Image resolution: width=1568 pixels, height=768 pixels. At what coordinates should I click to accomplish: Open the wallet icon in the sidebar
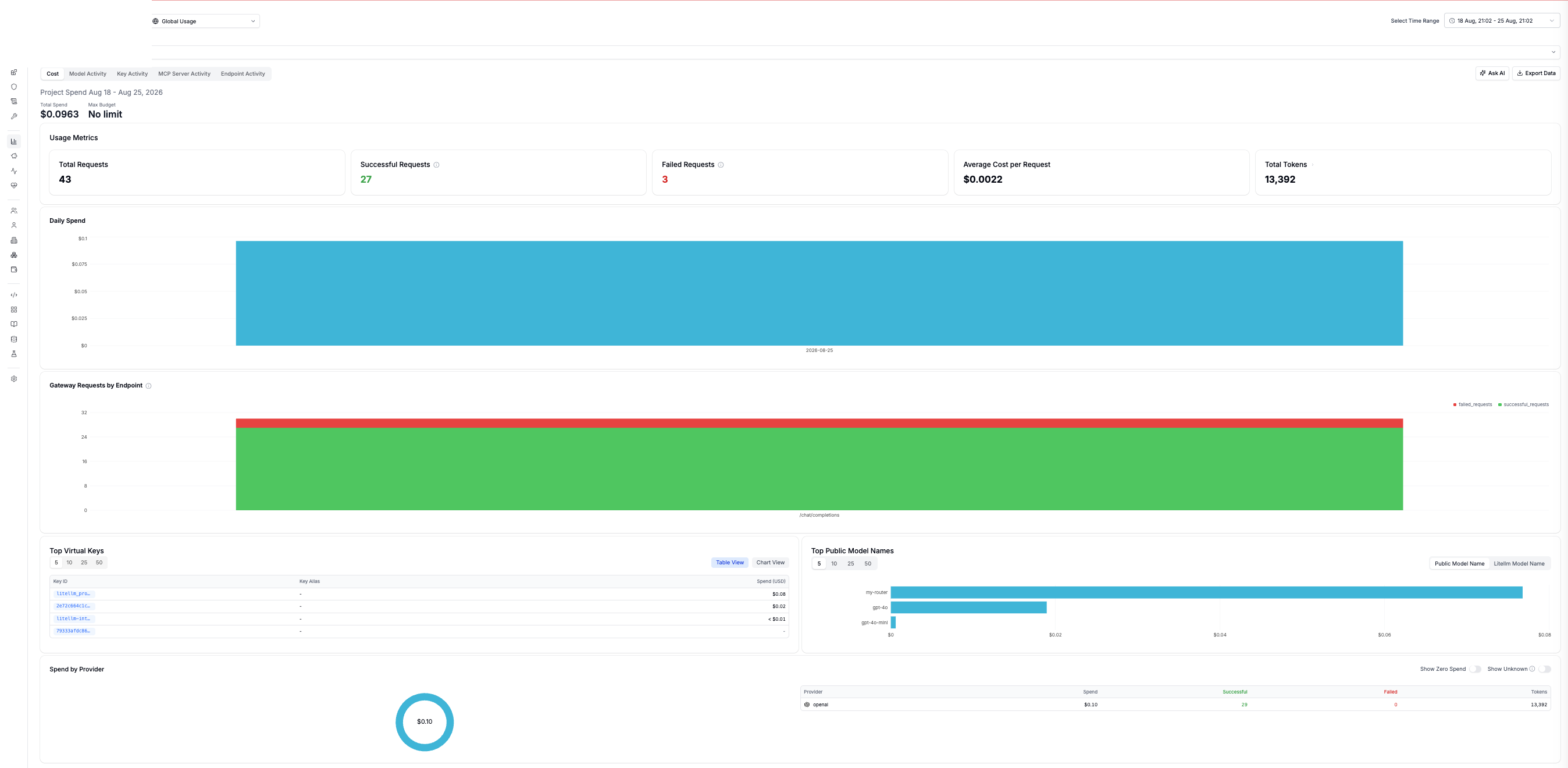14,270
